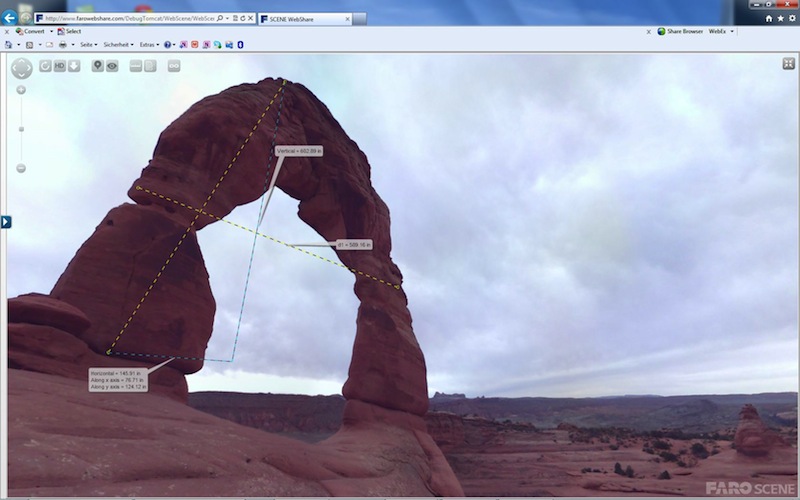Viewport: 800px width, 500px height.
Task: Click the zoom slider handle
Action: click(21, 129)
